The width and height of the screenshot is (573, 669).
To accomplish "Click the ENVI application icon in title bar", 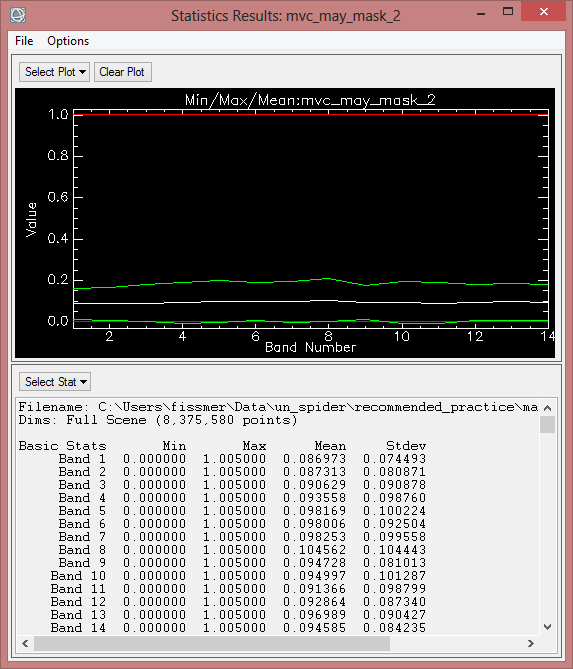I will pos(17,15).
